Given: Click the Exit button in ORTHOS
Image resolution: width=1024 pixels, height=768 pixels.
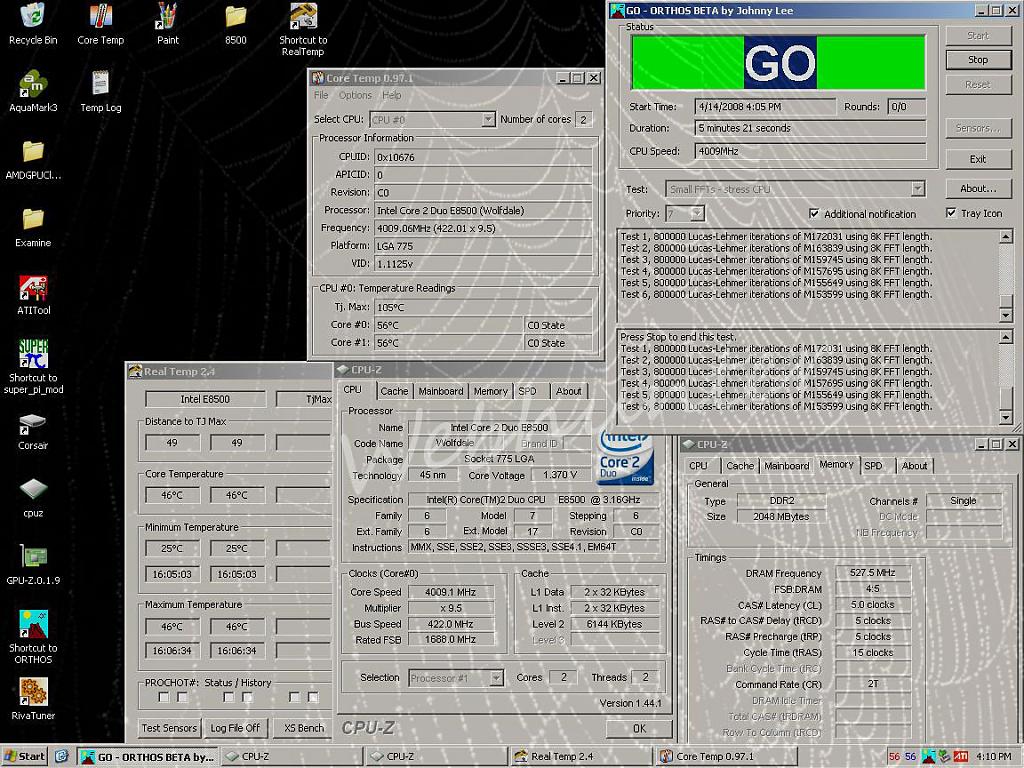Looking at the screenshot, I should (x=978, y=159).
